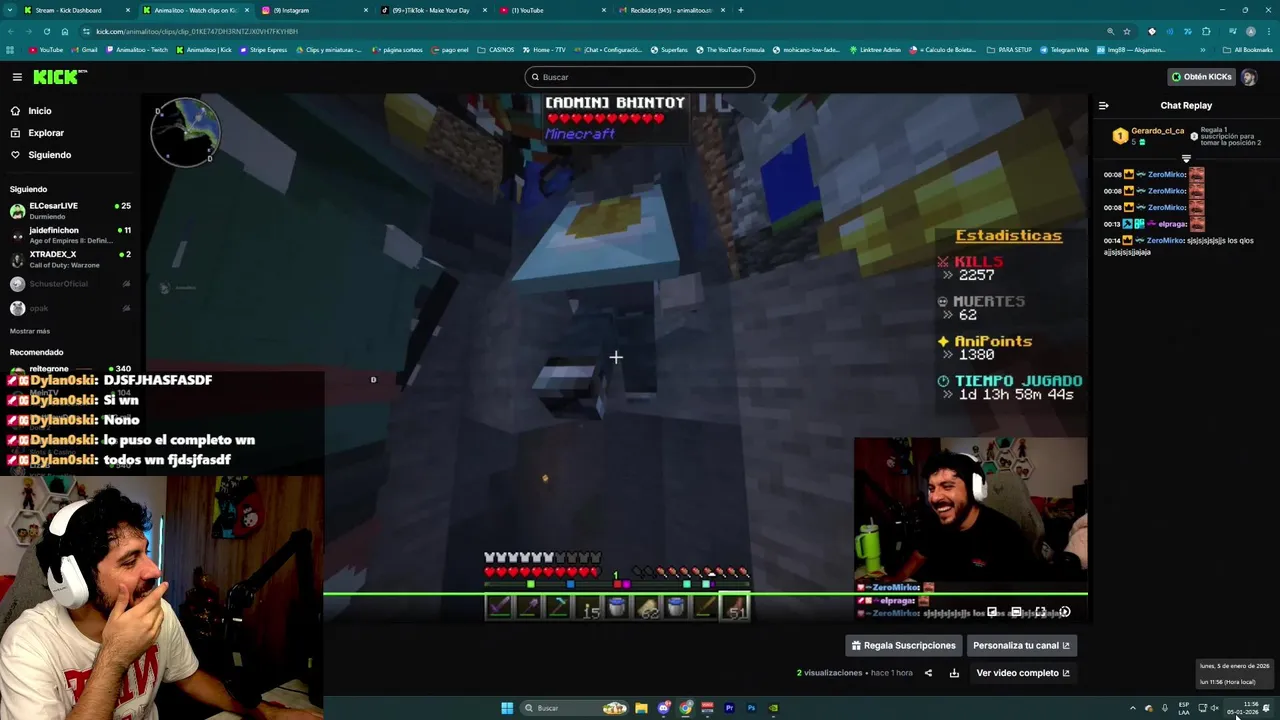Open the Kick hamburger menu
The width and height of the screenshot is (1280, 720).
[17, 77]
